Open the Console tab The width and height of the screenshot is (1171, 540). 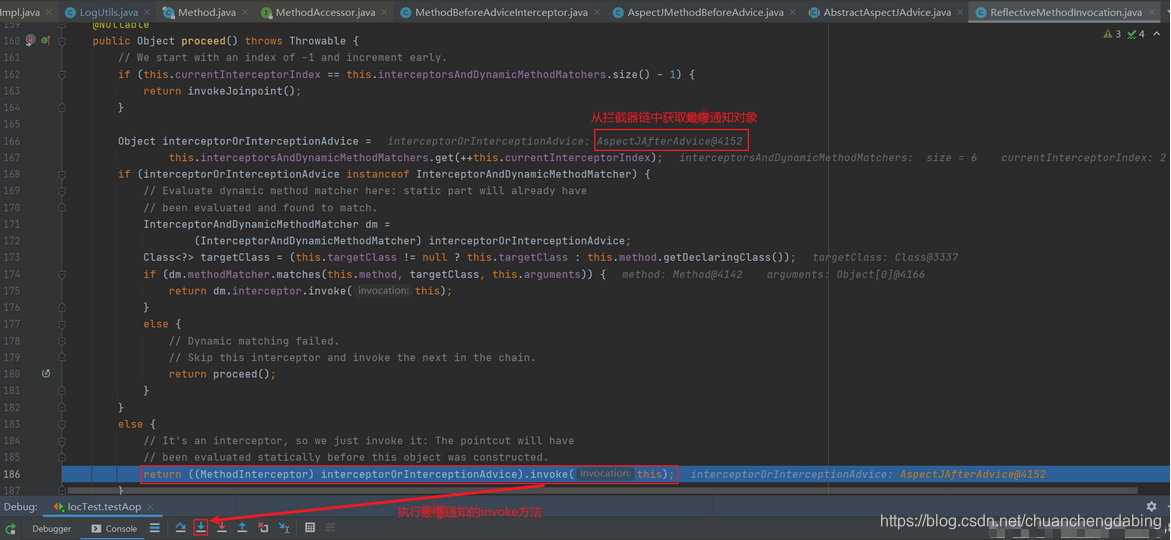point(114,528)
